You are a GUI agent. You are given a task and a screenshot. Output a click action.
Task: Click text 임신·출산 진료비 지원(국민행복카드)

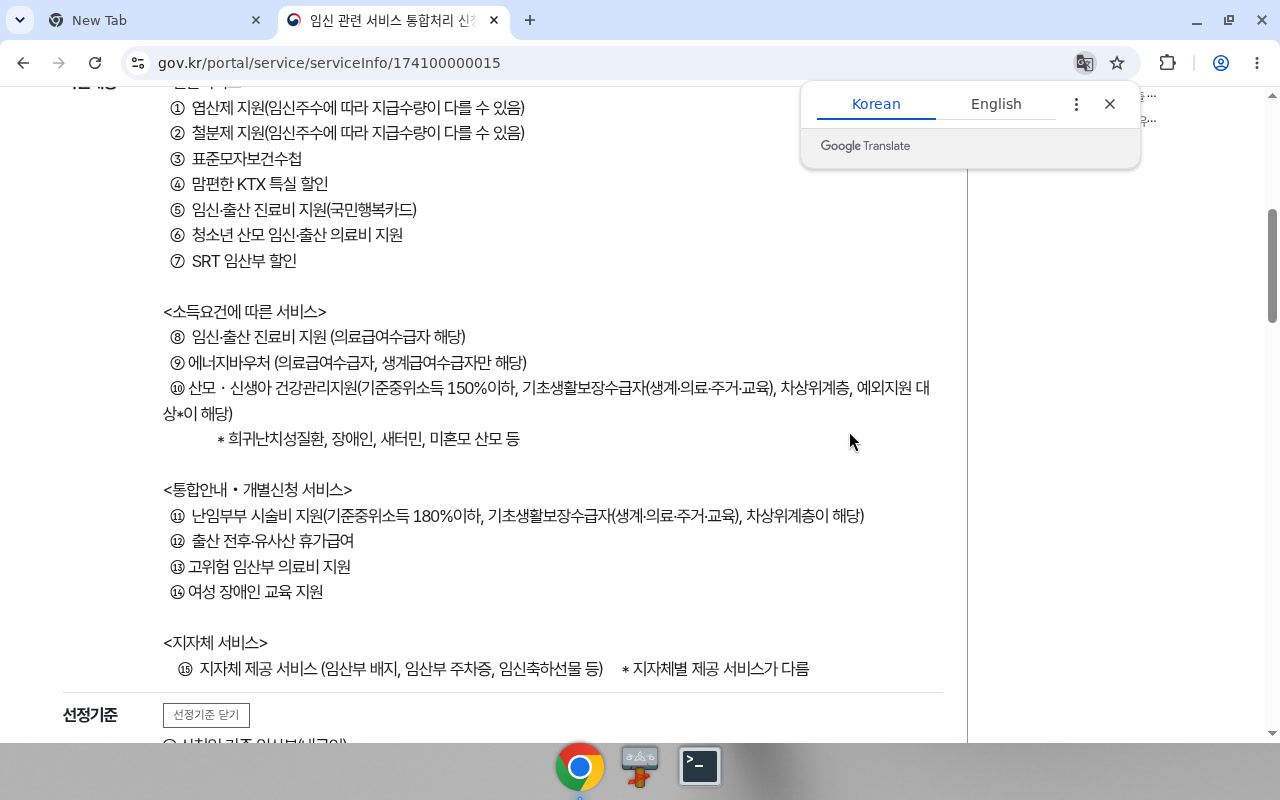[x=304, y=210]
